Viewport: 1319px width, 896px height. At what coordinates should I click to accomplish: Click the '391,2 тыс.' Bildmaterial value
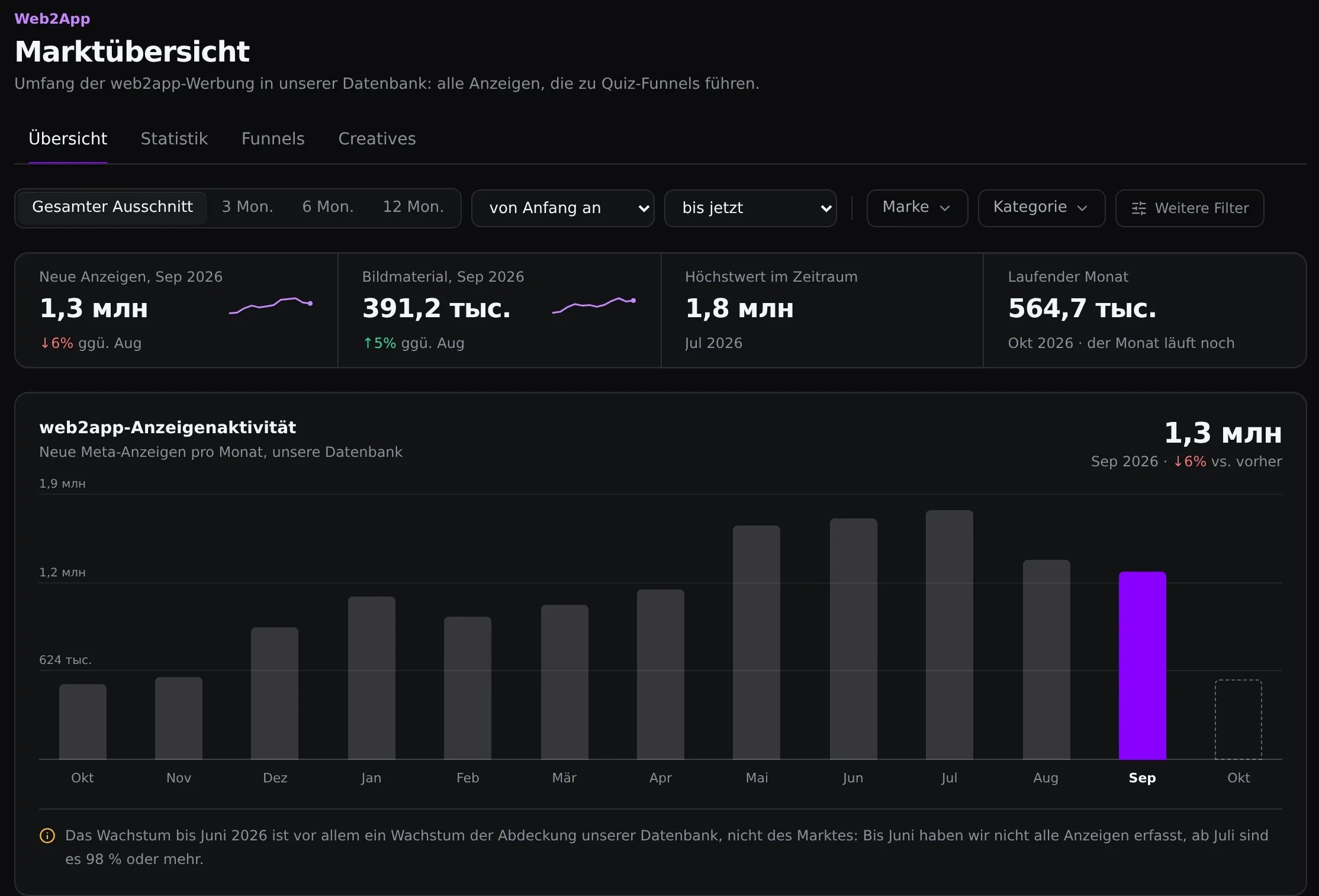[436, 308]
